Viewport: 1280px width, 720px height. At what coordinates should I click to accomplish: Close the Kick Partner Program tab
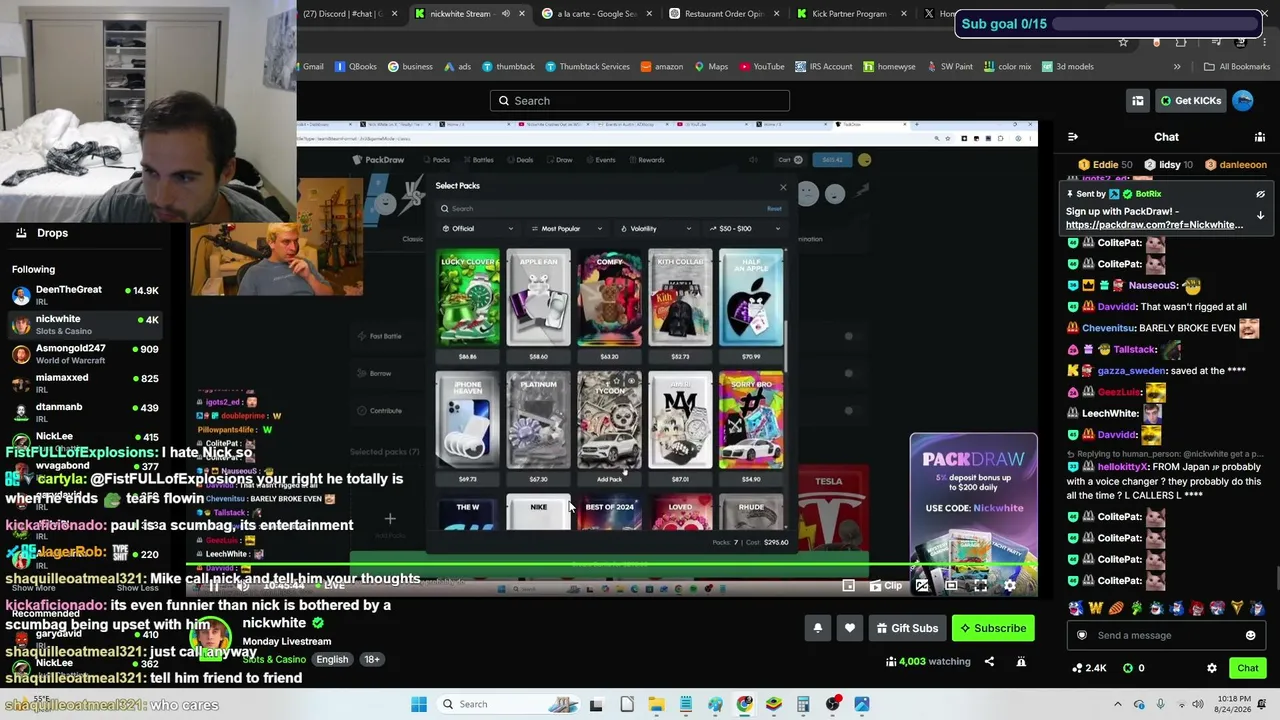click(904, 14)
